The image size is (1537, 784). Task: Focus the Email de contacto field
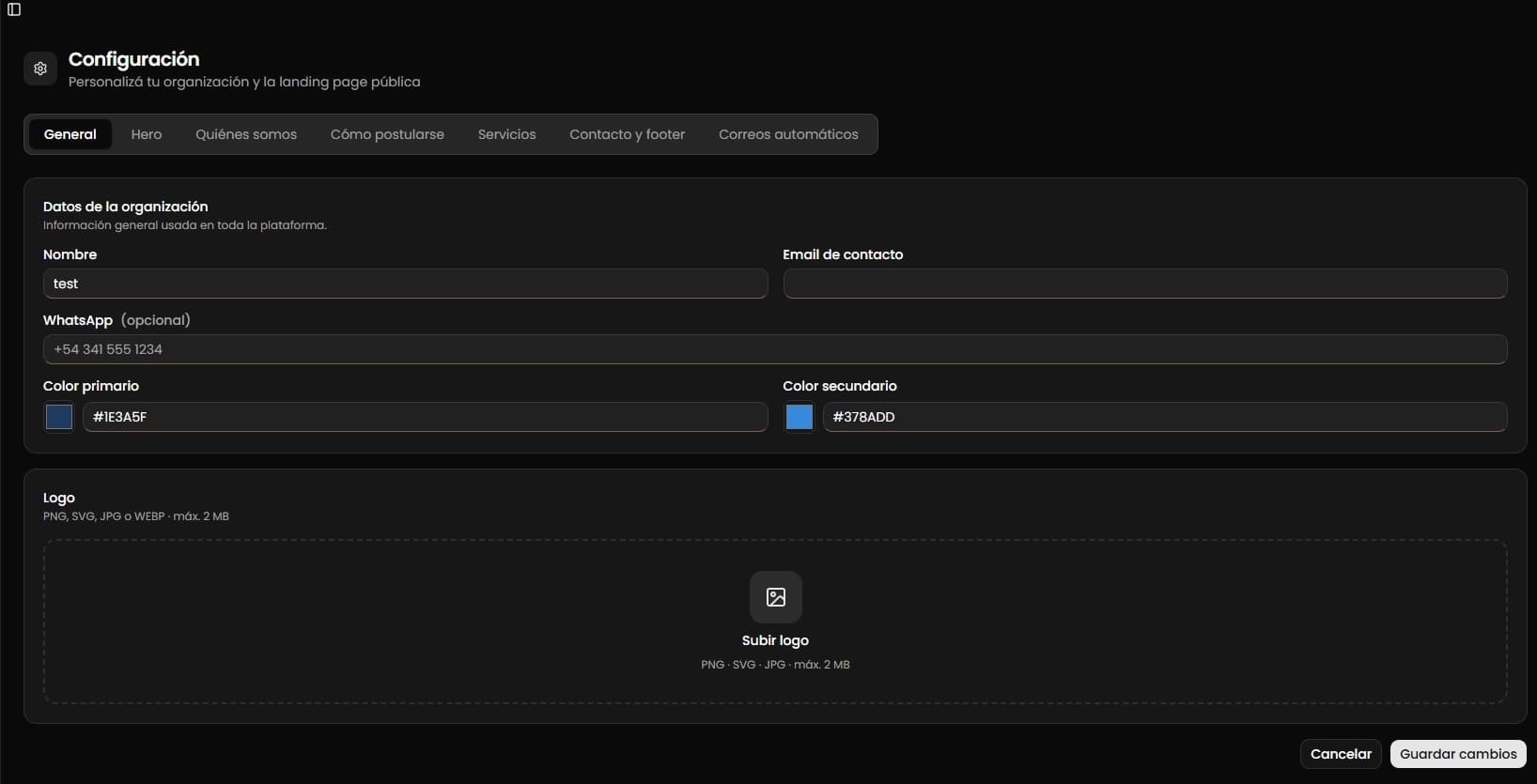pos(1145,284)
